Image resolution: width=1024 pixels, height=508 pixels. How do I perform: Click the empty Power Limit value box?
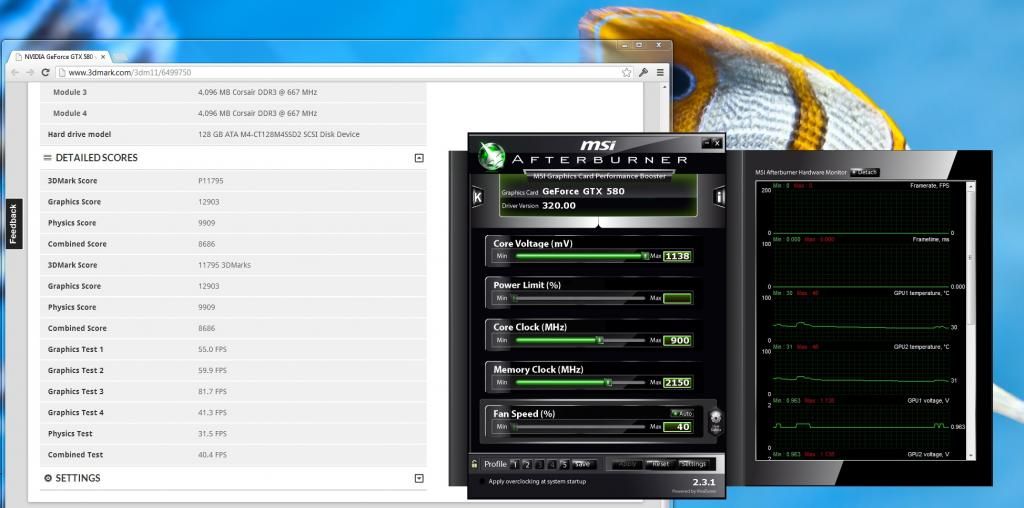point(677,298)
